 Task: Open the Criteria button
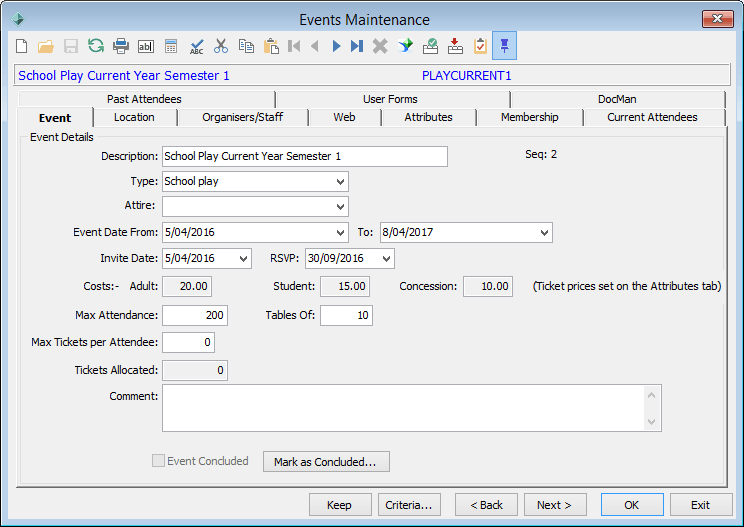[409, 505]
